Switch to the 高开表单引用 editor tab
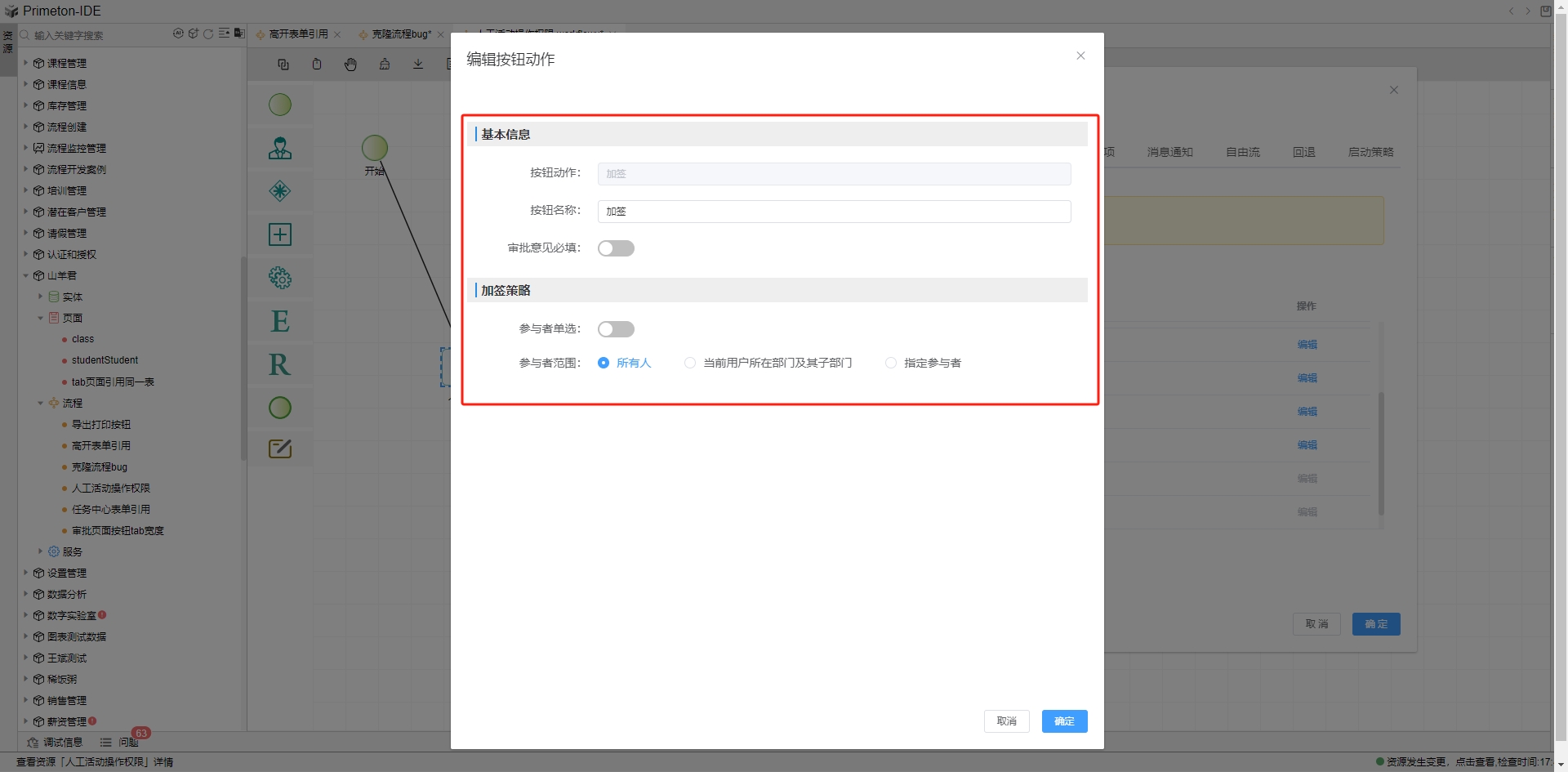1568x772 pixels. [x=298, y=34]
